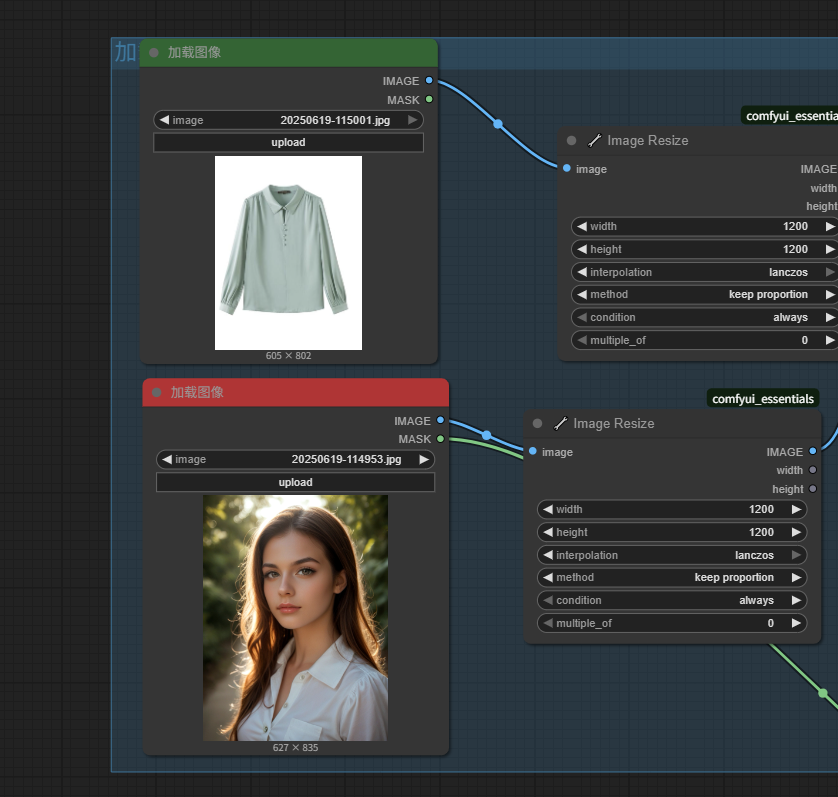Open method dropdown in lower Image Resize
Screen dimensions: 838x797
672,577
